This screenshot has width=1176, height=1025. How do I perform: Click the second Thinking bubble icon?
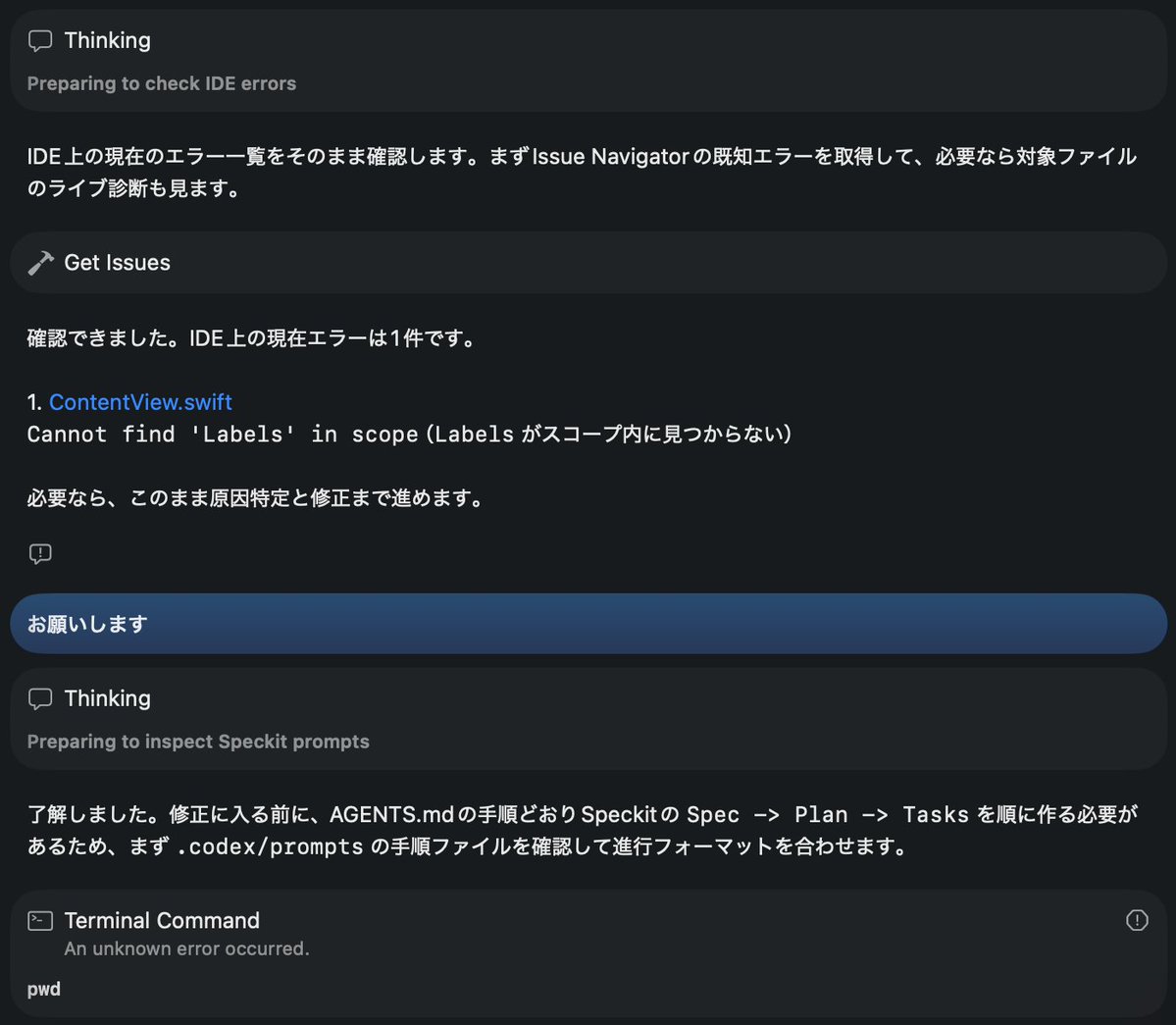(x=40, y=698)
